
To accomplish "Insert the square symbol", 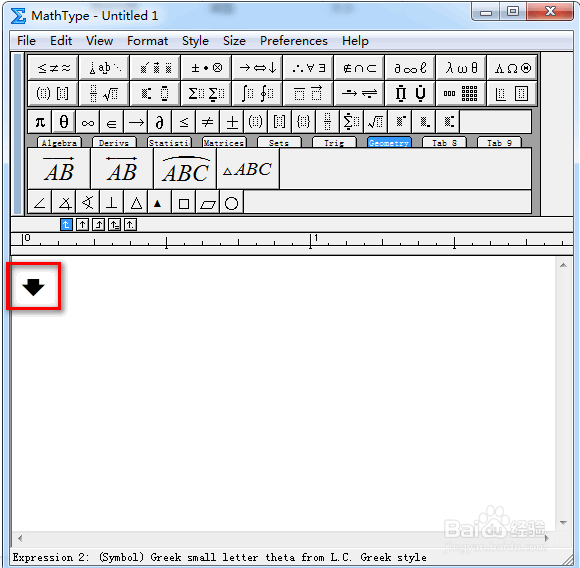I will pos(183,202).
